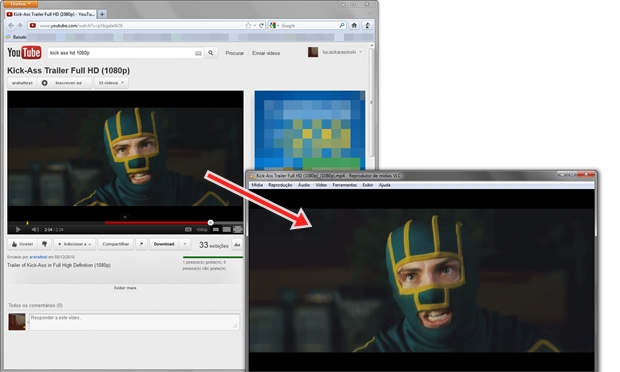The image size is (620, 372).
Task: Click the VLC video display area
Action: (422, 280)
